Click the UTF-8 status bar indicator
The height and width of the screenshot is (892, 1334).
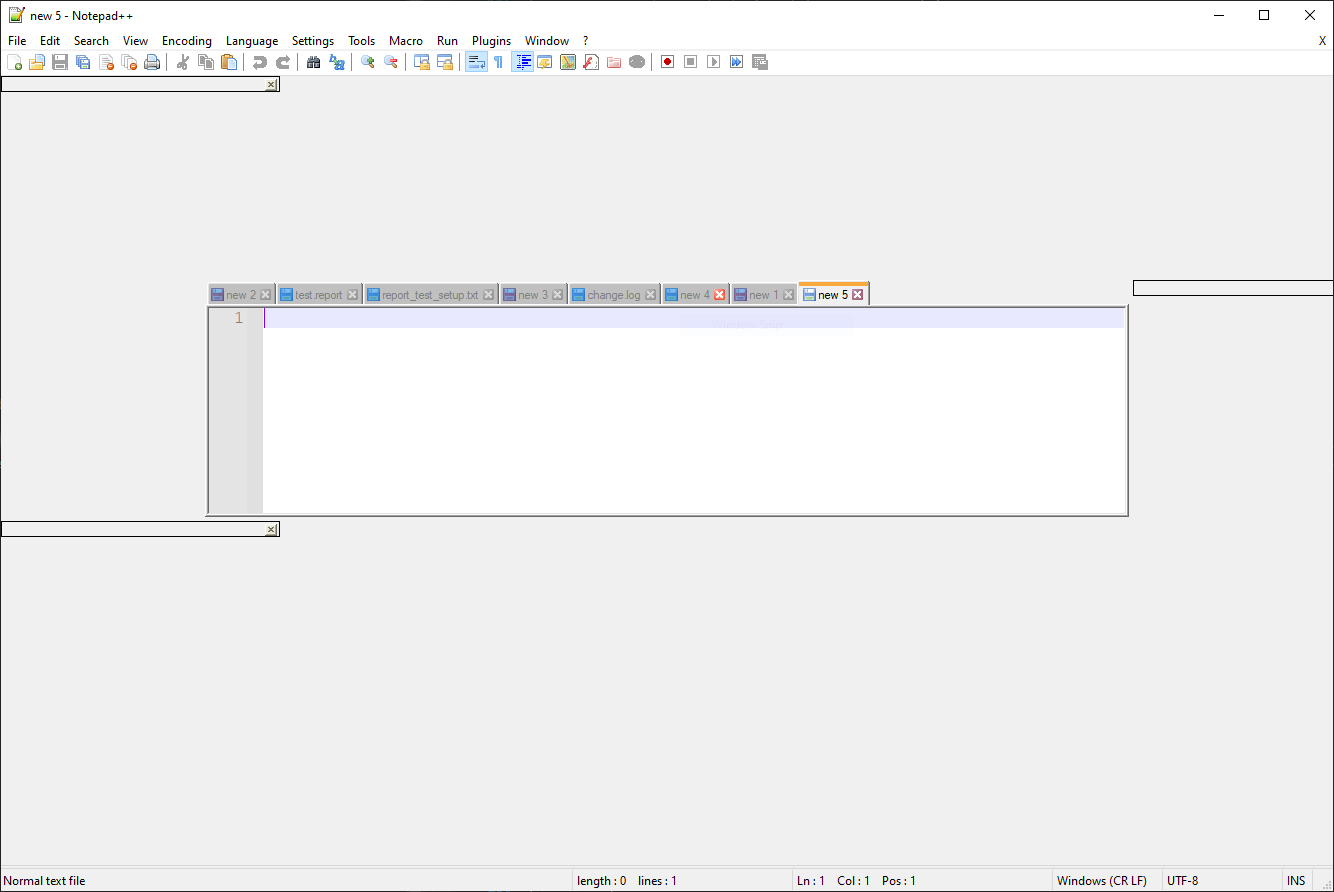(x=1182, y=880)
